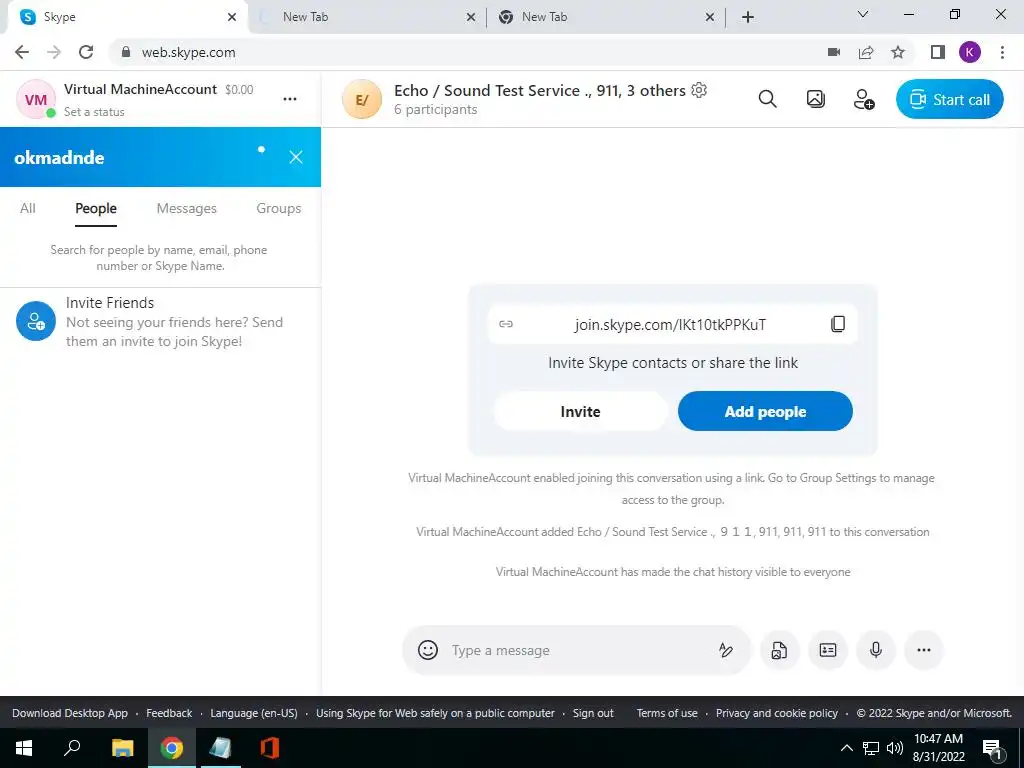This screenshot has width=1024, height=768.
Task: Open Download Desktop App link
Action: [x=70, y=713]
